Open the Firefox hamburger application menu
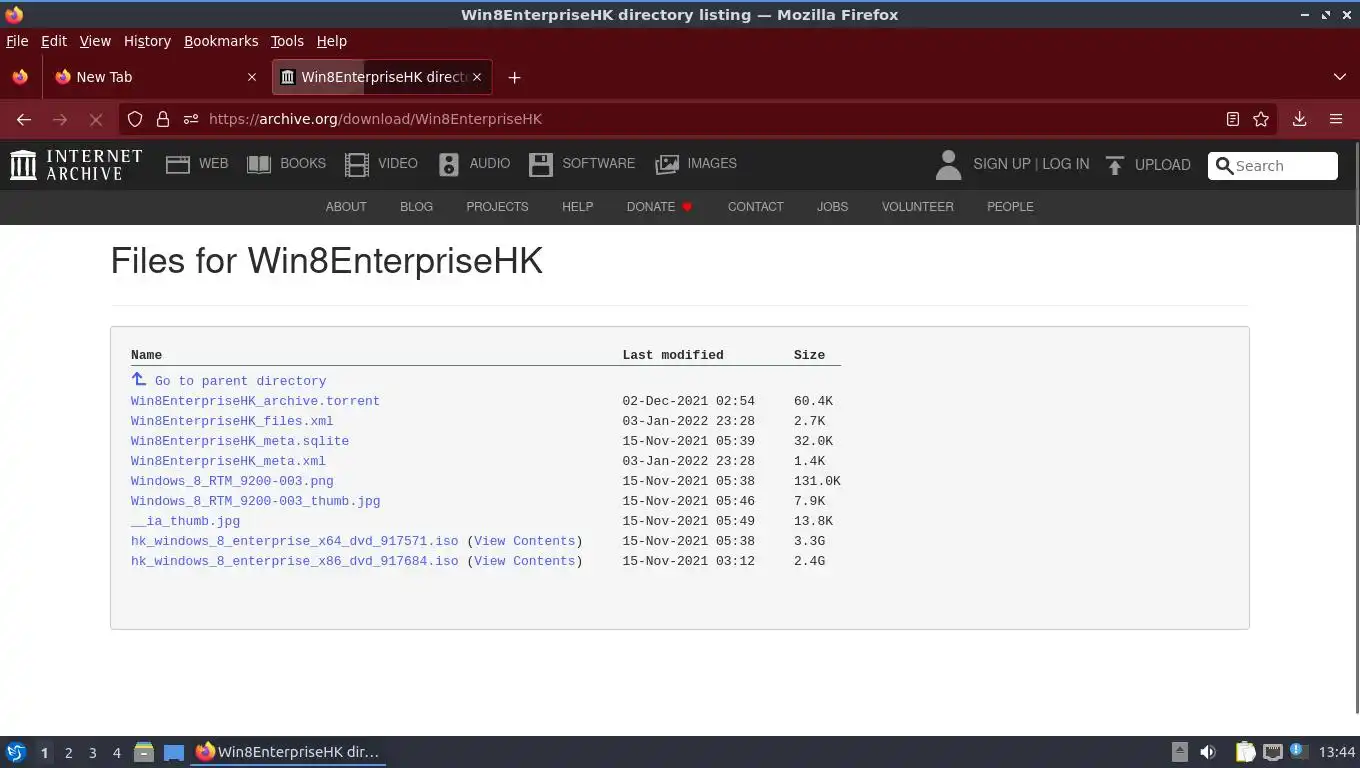The height and width of the screenshot is (768, 1360). [x=1336, y=119]
